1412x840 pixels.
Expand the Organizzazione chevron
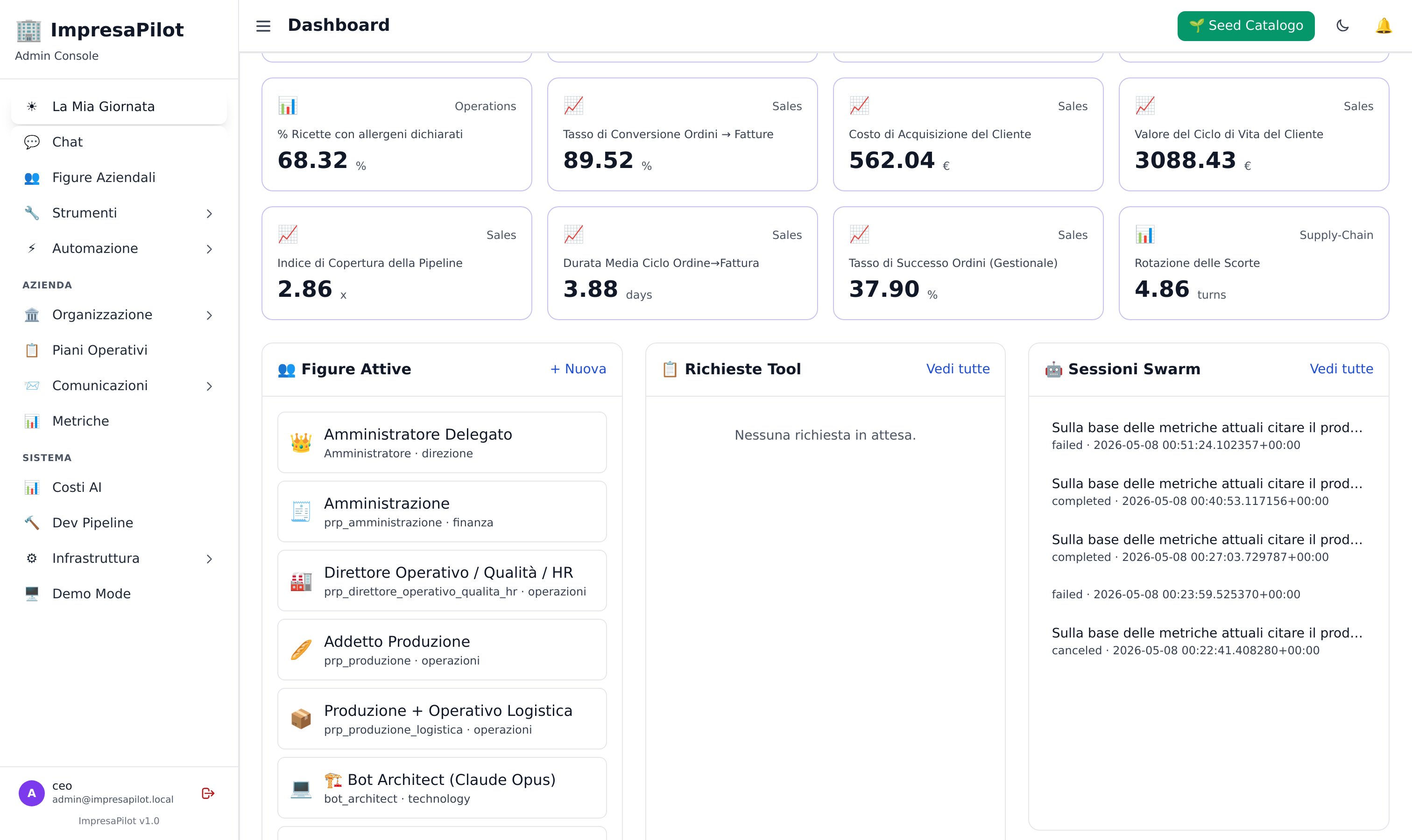point(209,315)
